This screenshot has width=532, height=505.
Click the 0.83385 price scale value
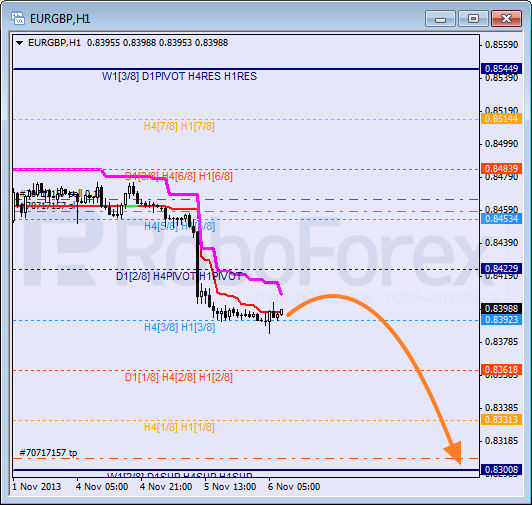501,408
